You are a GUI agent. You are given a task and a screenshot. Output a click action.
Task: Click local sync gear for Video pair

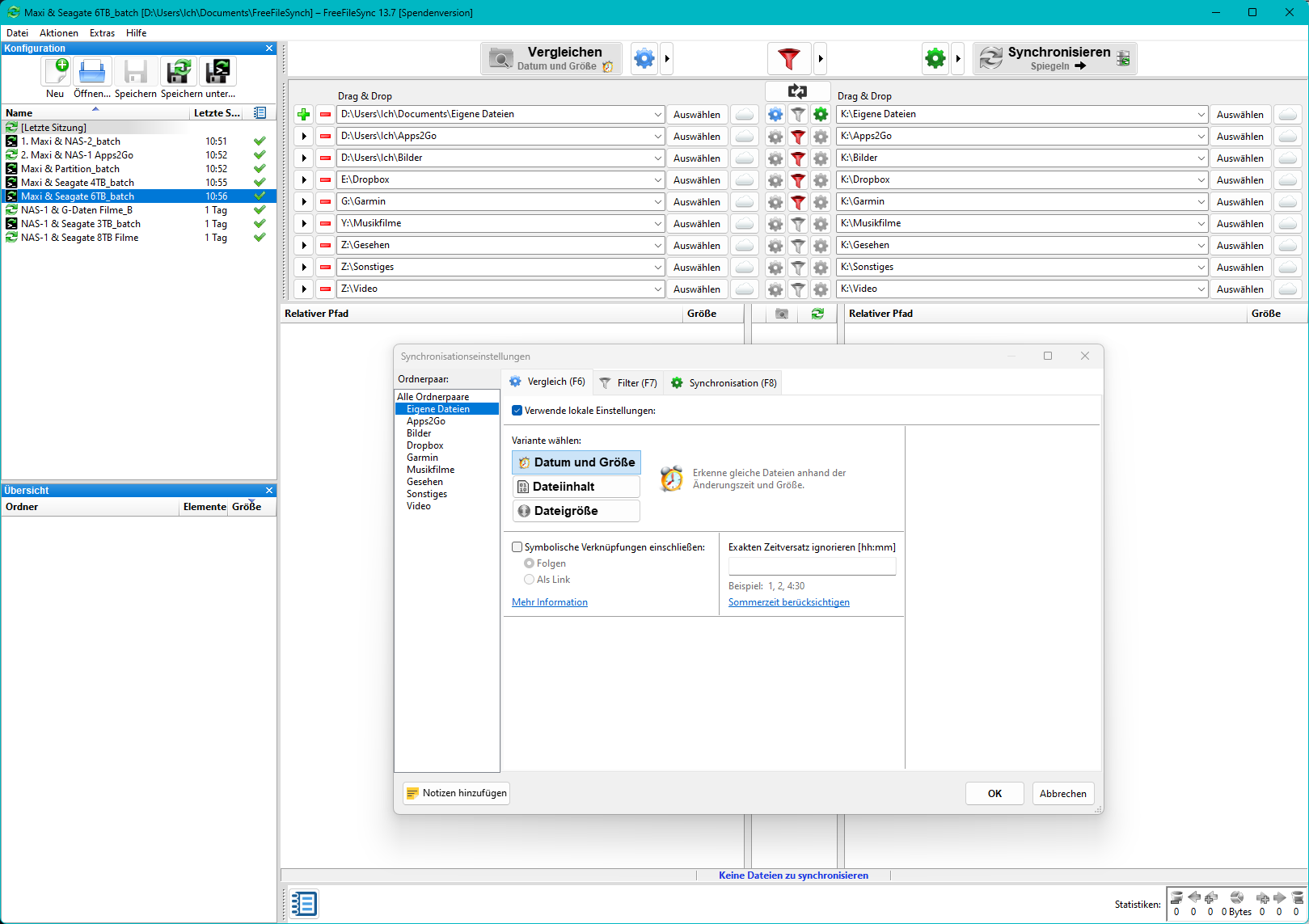click(821, 289)
